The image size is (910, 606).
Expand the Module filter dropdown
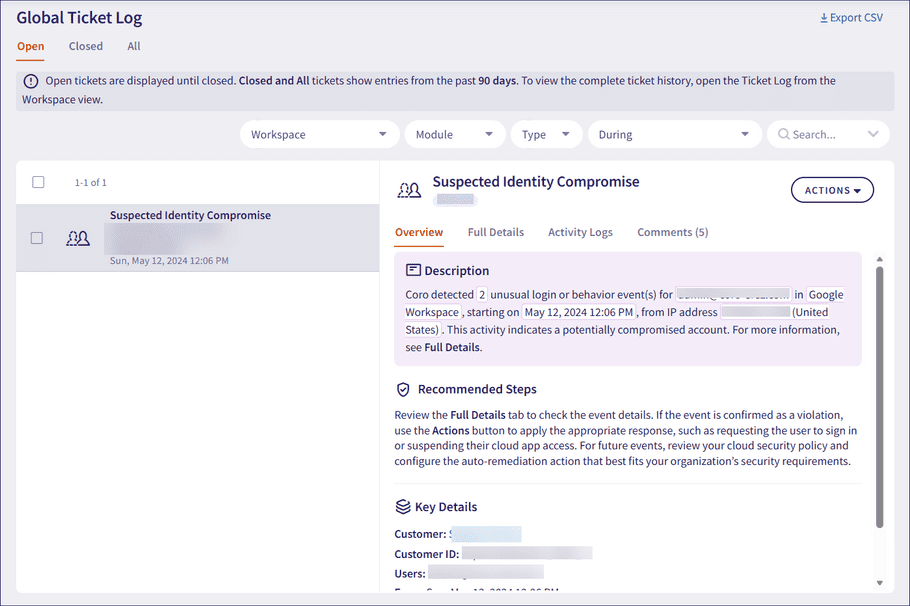click(x=454, y=135)
